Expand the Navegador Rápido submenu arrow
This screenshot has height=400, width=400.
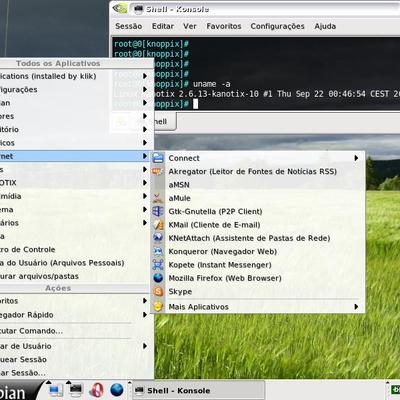[145, 315]
